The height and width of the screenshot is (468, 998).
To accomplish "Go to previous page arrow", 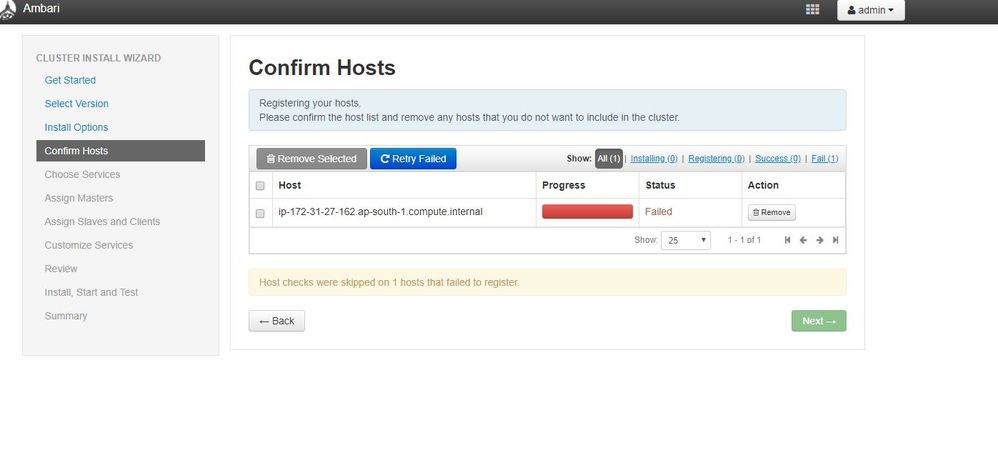I will 803,240.
